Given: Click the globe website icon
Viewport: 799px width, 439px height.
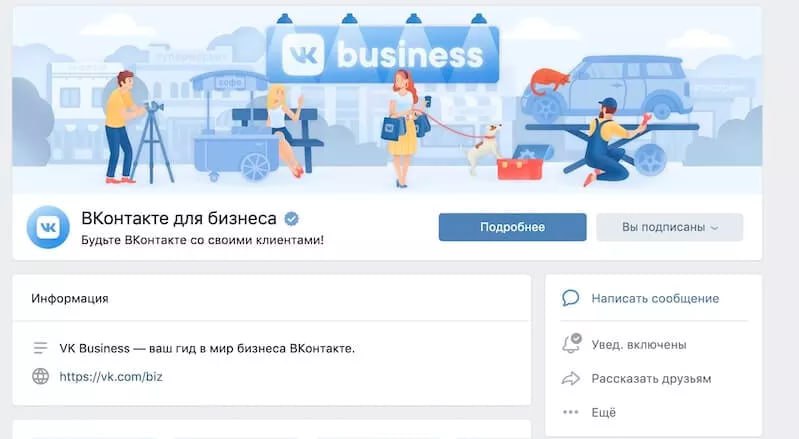Looking at the screenshot, I should pyautogui.click(x=40, y=376).
